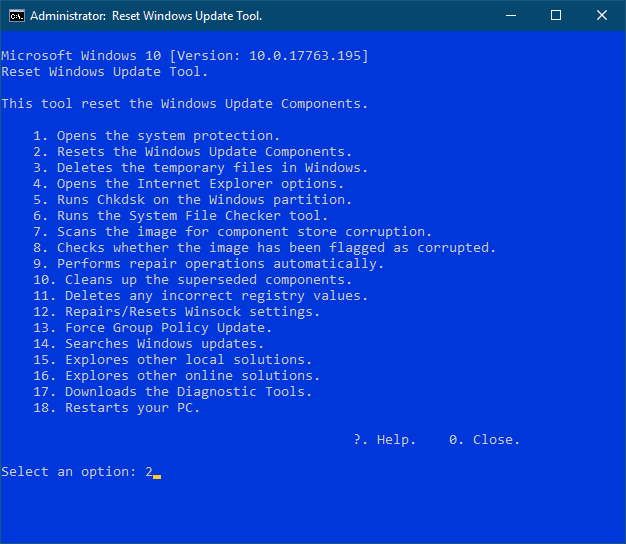Close the Reset Windows Update Tool window
The image size is (626, 544).
click(x=602, y=16)
